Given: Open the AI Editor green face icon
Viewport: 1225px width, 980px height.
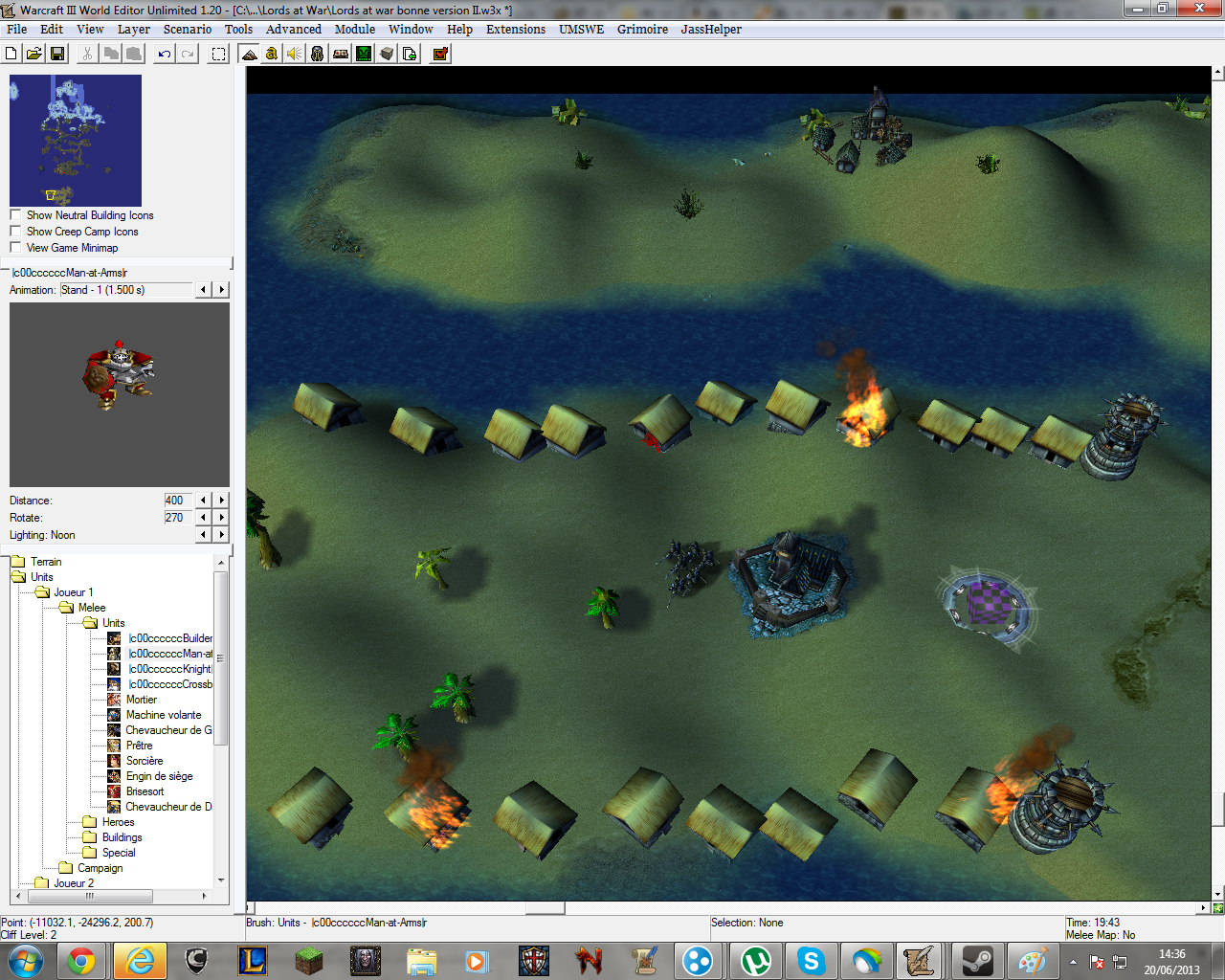Looking at the screenshot, I should tap(364, 54).
